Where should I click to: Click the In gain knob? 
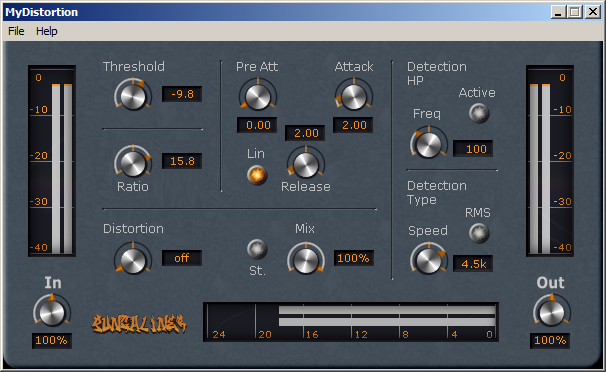pyautogui.click(x=52, y=311)
